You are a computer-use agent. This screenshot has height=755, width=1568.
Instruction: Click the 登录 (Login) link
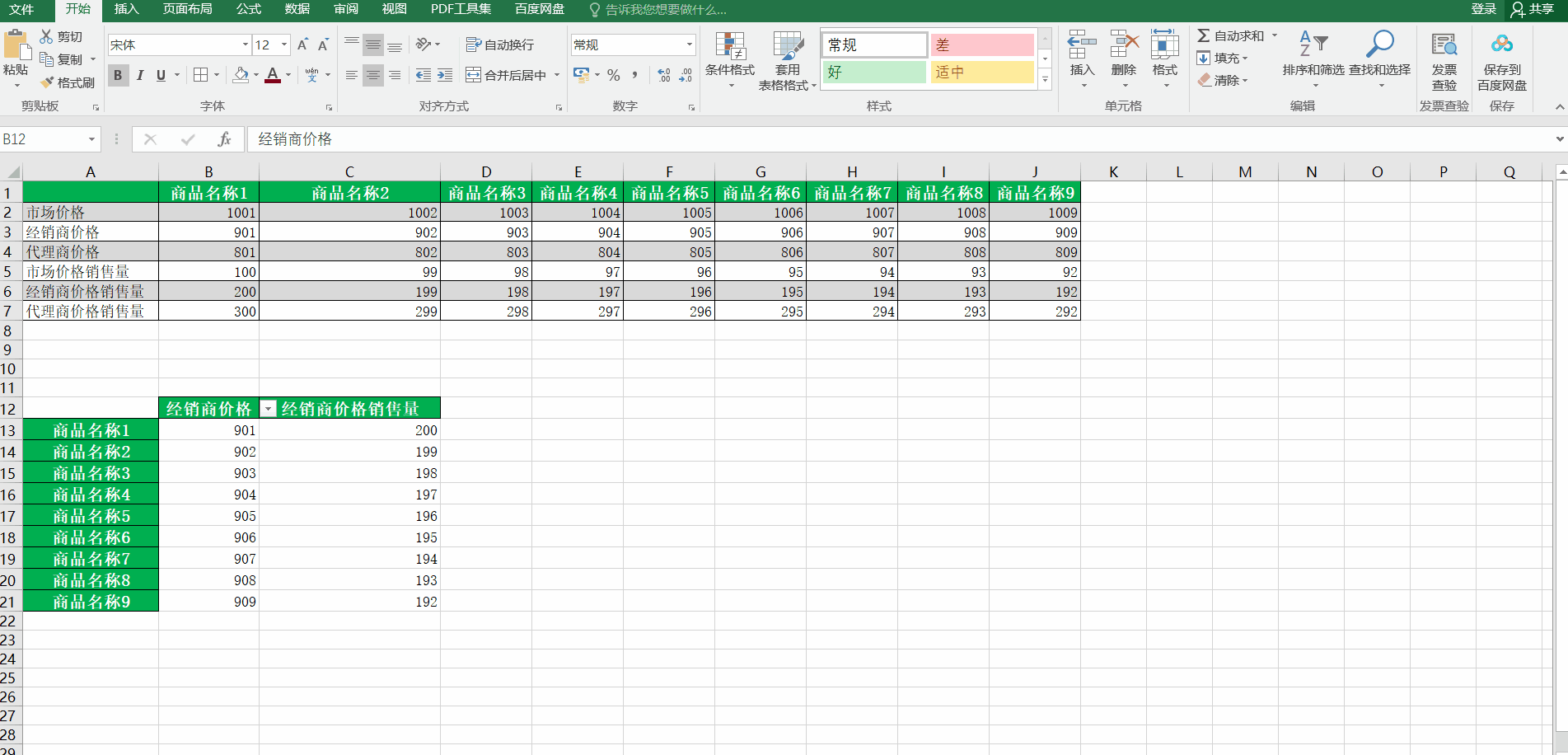(x=1483, y=9)
